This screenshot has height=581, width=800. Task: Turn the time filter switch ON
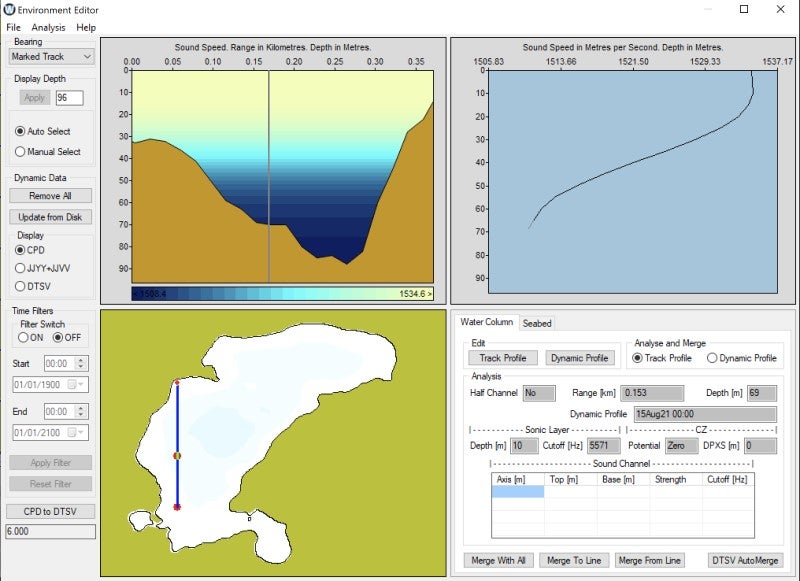(24, 337)
